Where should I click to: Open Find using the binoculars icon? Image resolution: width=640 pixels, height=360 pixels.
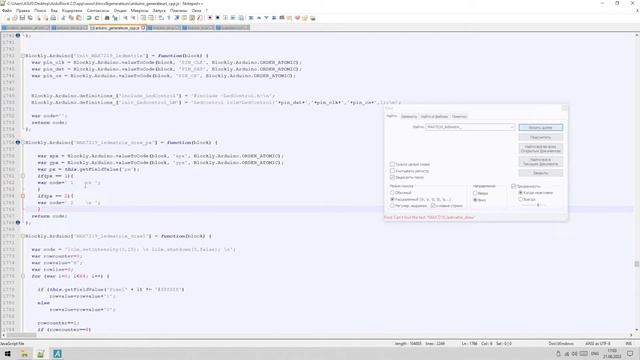(x=107, y=18)
